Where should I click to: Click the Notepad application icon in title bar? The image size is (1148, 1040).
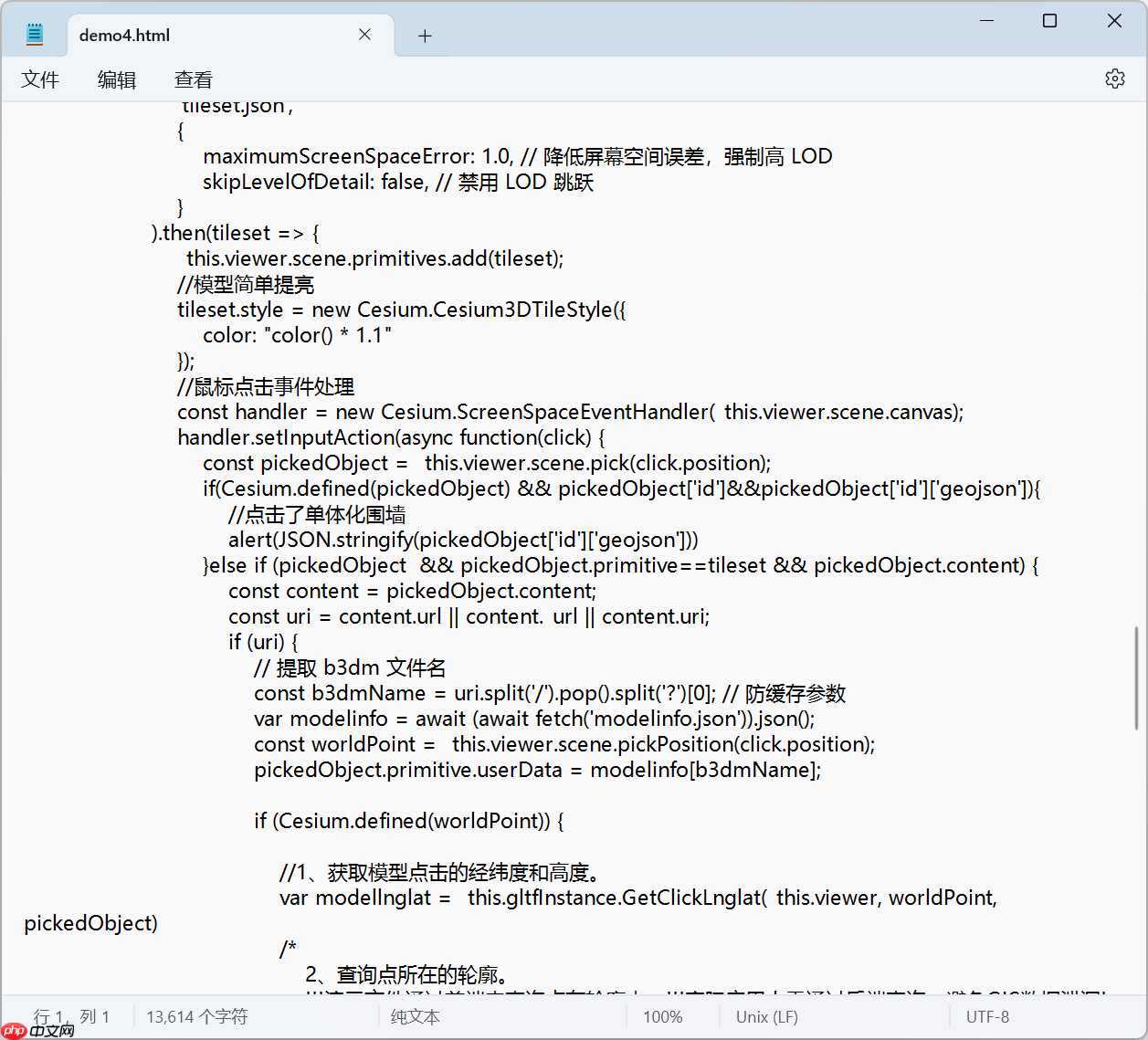[x=34, y=33]
